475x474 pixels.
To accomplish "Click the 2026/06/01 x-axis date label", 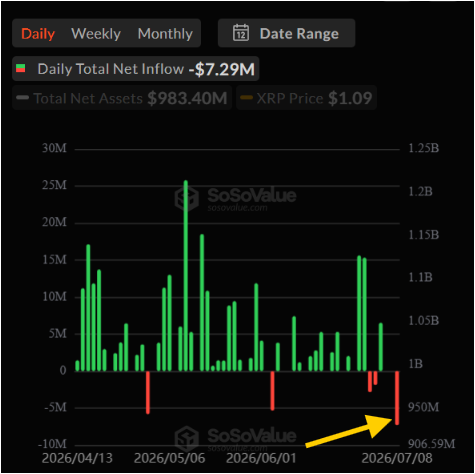I will point(261,458).
